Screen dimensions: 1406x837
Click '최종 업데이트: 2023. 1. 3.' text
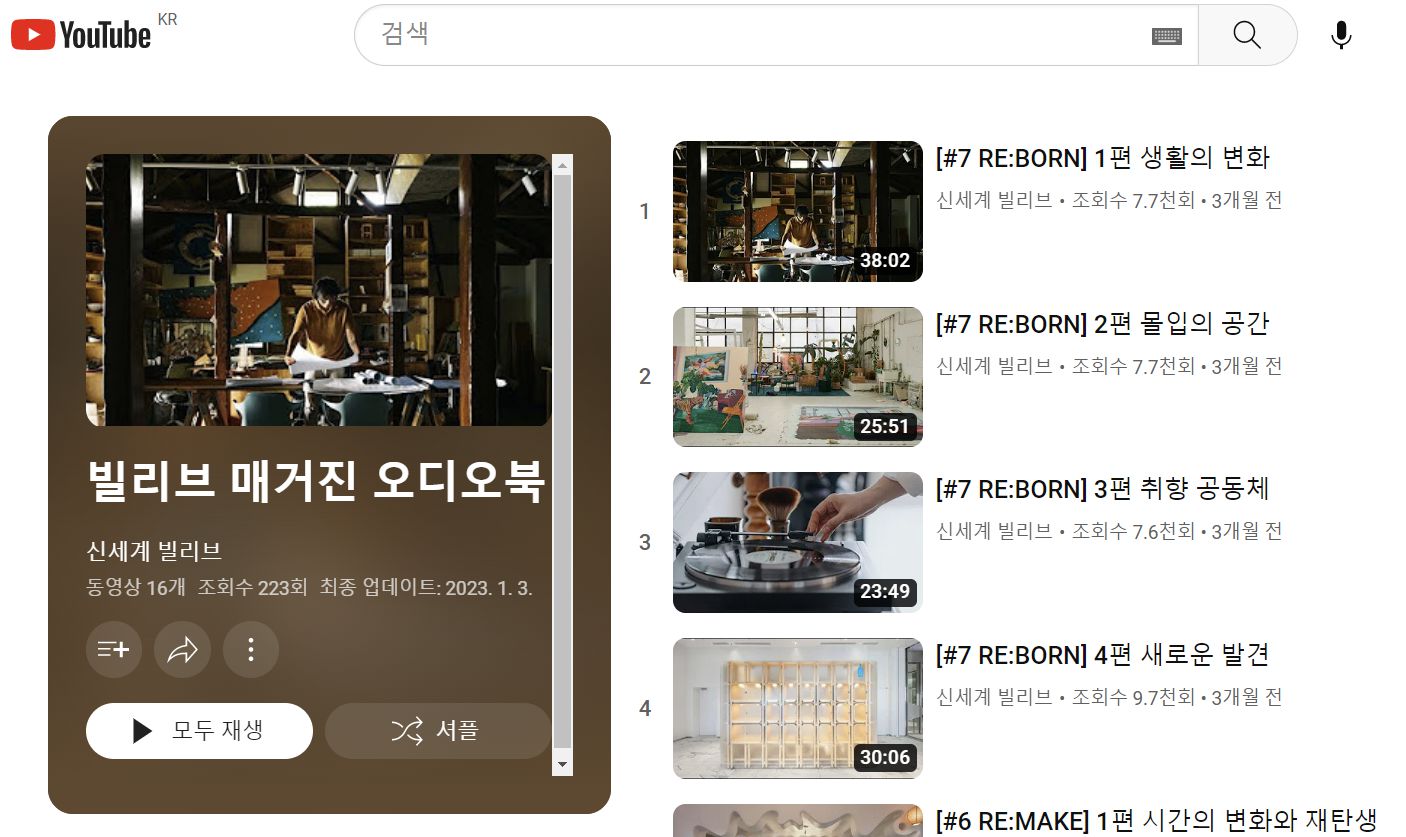(426, 587)
